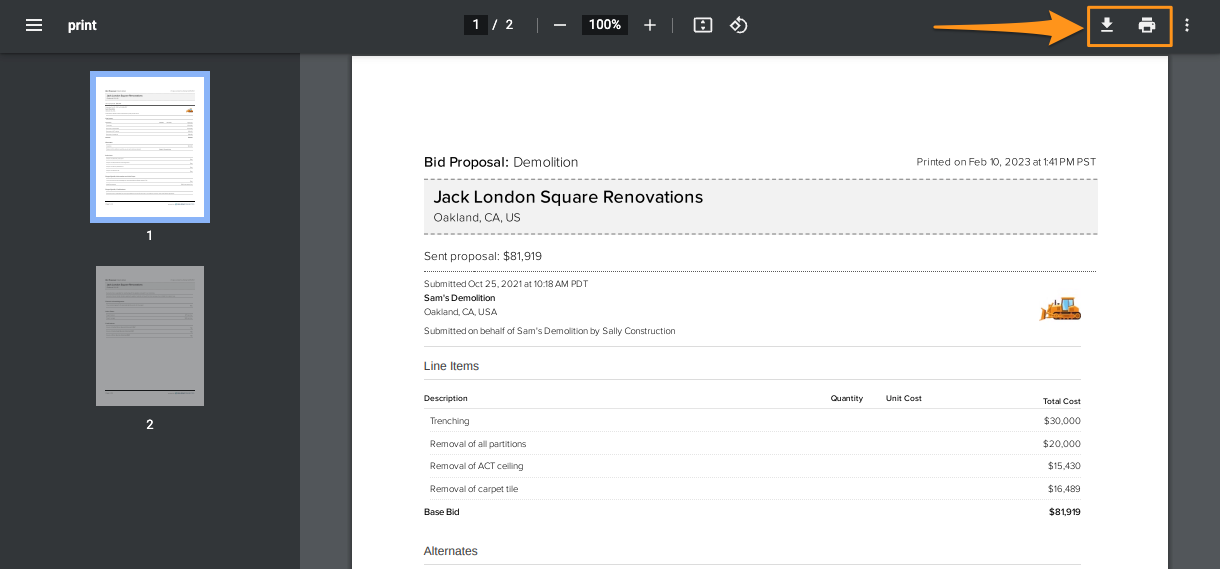Image resolution: width=1220 pixels, height=569 pixels.
Task: Select page 1 thumbnail
Action: click(x=150, y=147)
